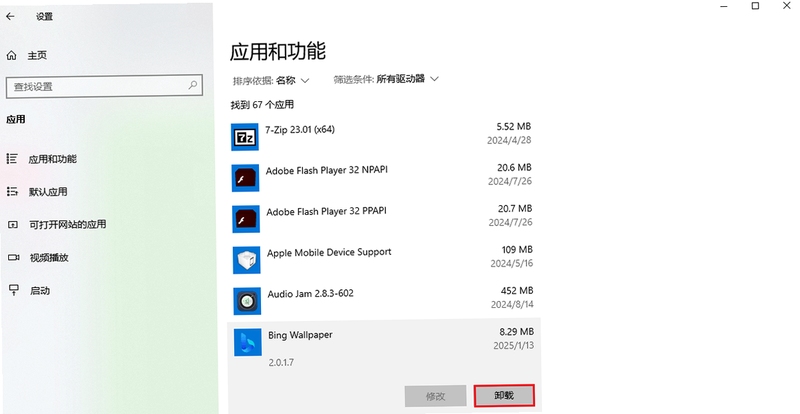Viewport: 800px width, 414px height.
Task: Click the 2025/1/13 install date
Action: (514, 346)
